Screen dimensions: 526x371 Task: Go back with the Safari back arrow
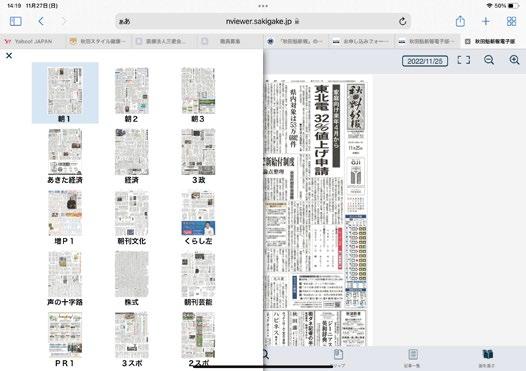(x=41, y=21)
